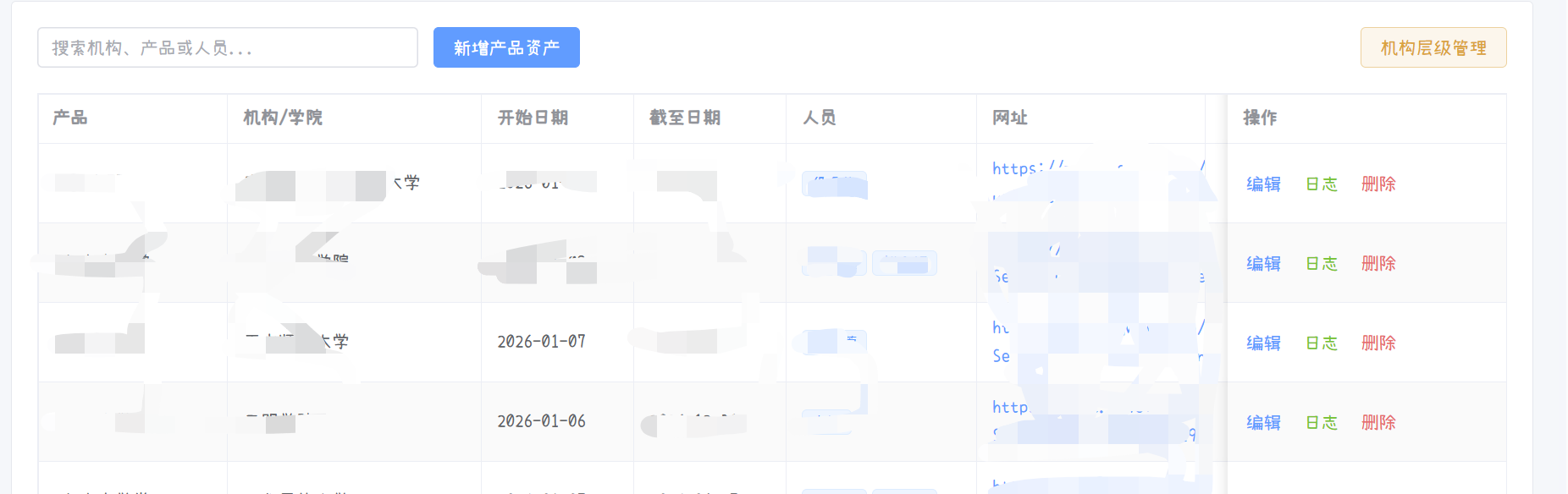Screen dimensions: 1568x494
Task: Open 日志 for the 2026-01-06 row
Action: click(x=1322, y=422)
